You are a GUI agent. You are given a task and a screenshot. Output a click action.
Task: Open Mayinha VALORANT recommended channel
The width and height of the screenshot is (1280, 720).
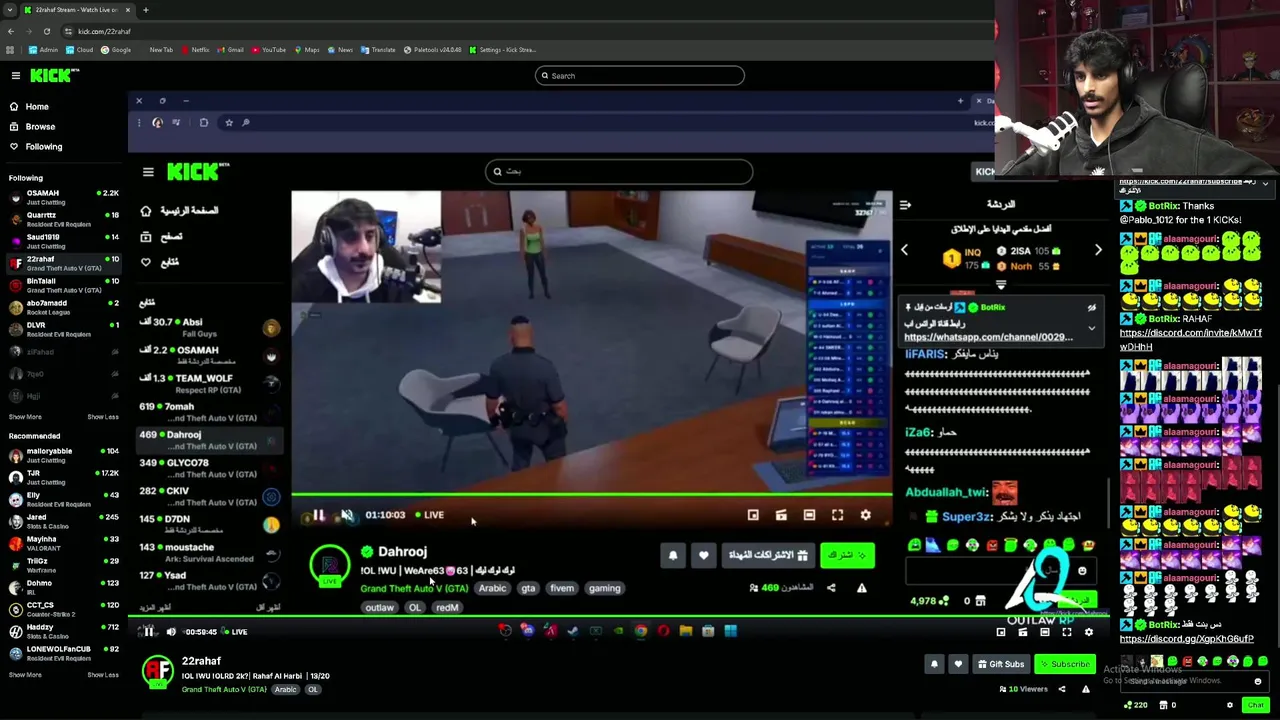pyautogui.click(x=64, y=543)
